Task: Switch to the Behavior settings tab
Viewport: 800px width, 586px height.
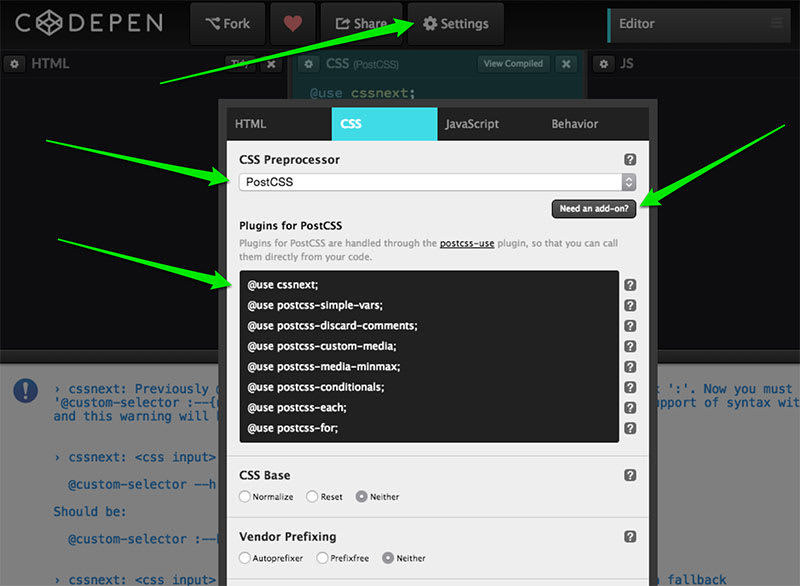Action: click(573, 124)
